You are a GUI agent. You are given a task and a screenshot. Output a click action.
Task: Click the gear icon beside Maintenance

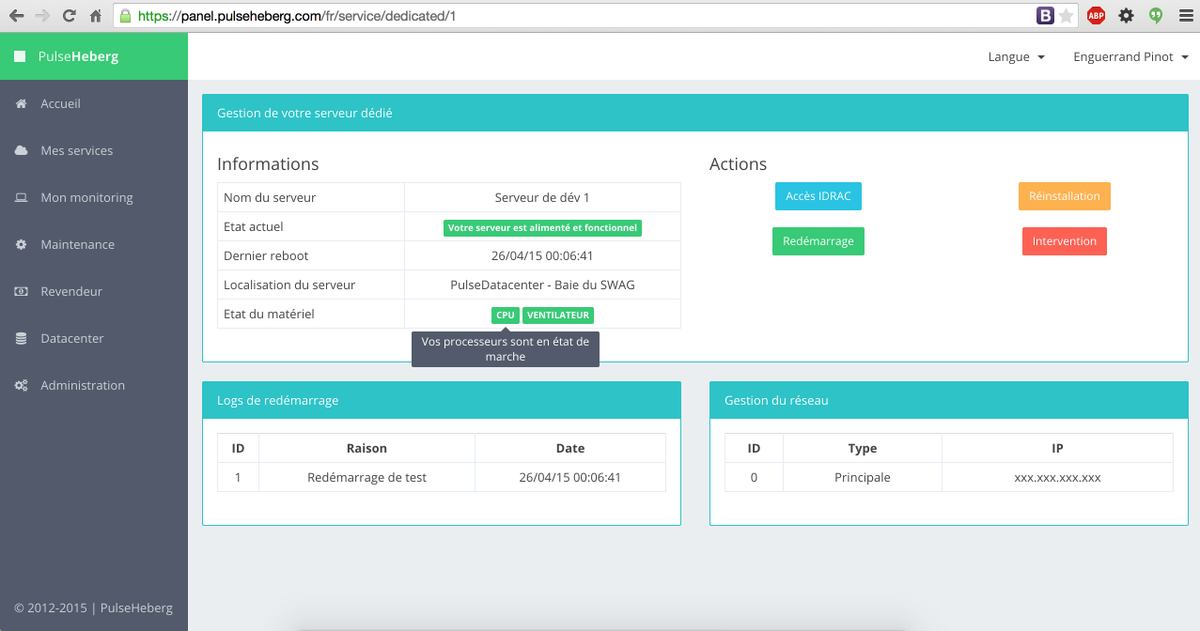click(x=21, y=245)
